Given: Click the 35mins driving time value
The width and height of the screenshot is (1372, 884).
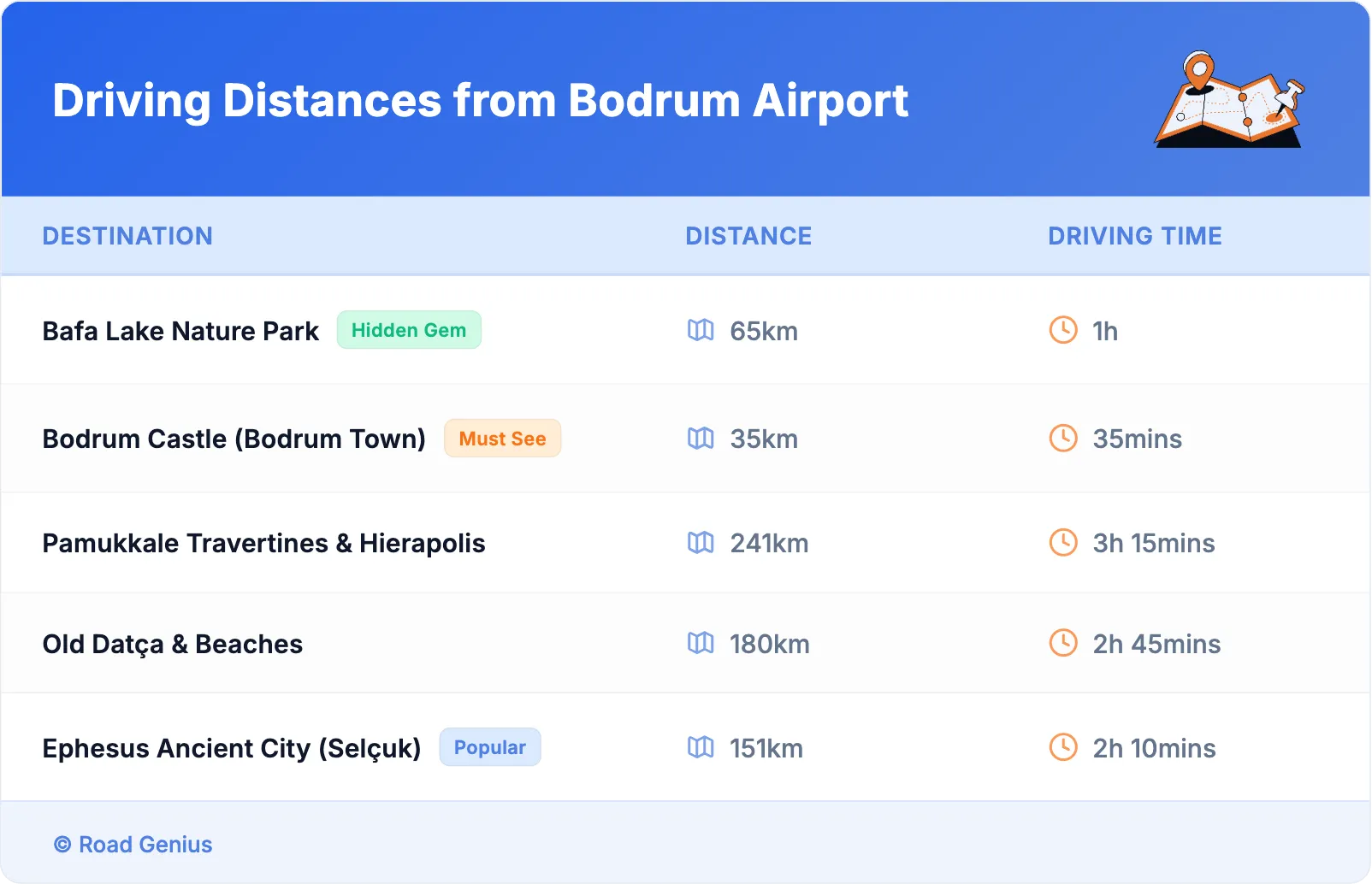Looking at the screenshot, I should [1138, 439].
